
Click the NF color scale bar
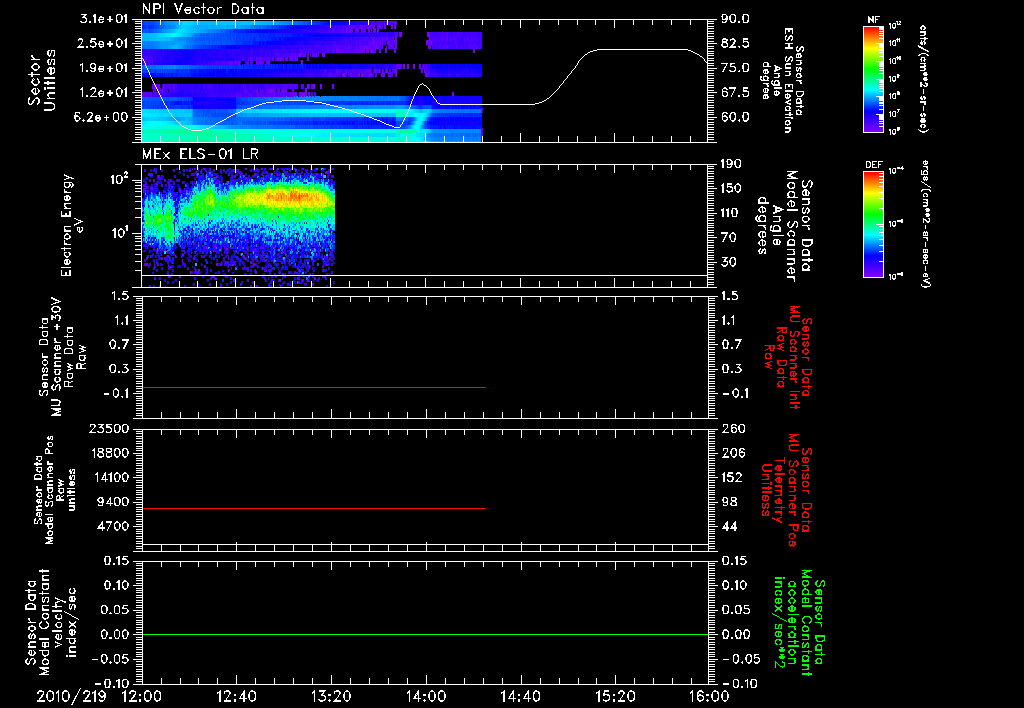pos(873,79)
